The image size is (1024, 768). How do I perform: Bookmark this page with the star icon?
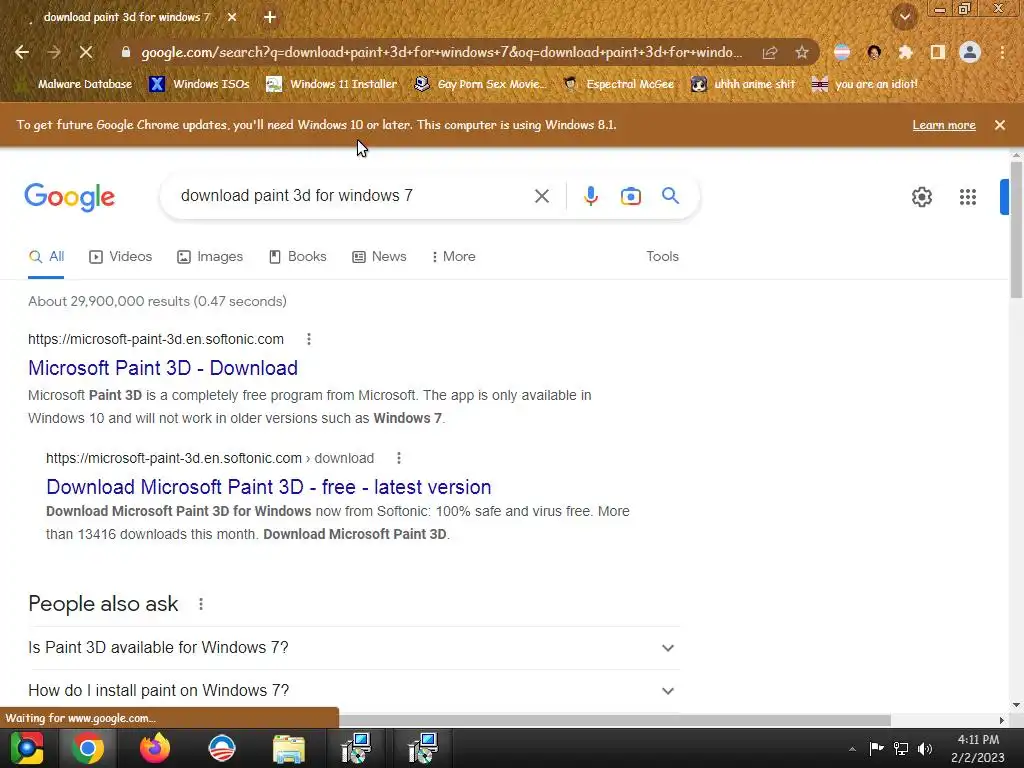pyautogui.click(x=801, y=52)
